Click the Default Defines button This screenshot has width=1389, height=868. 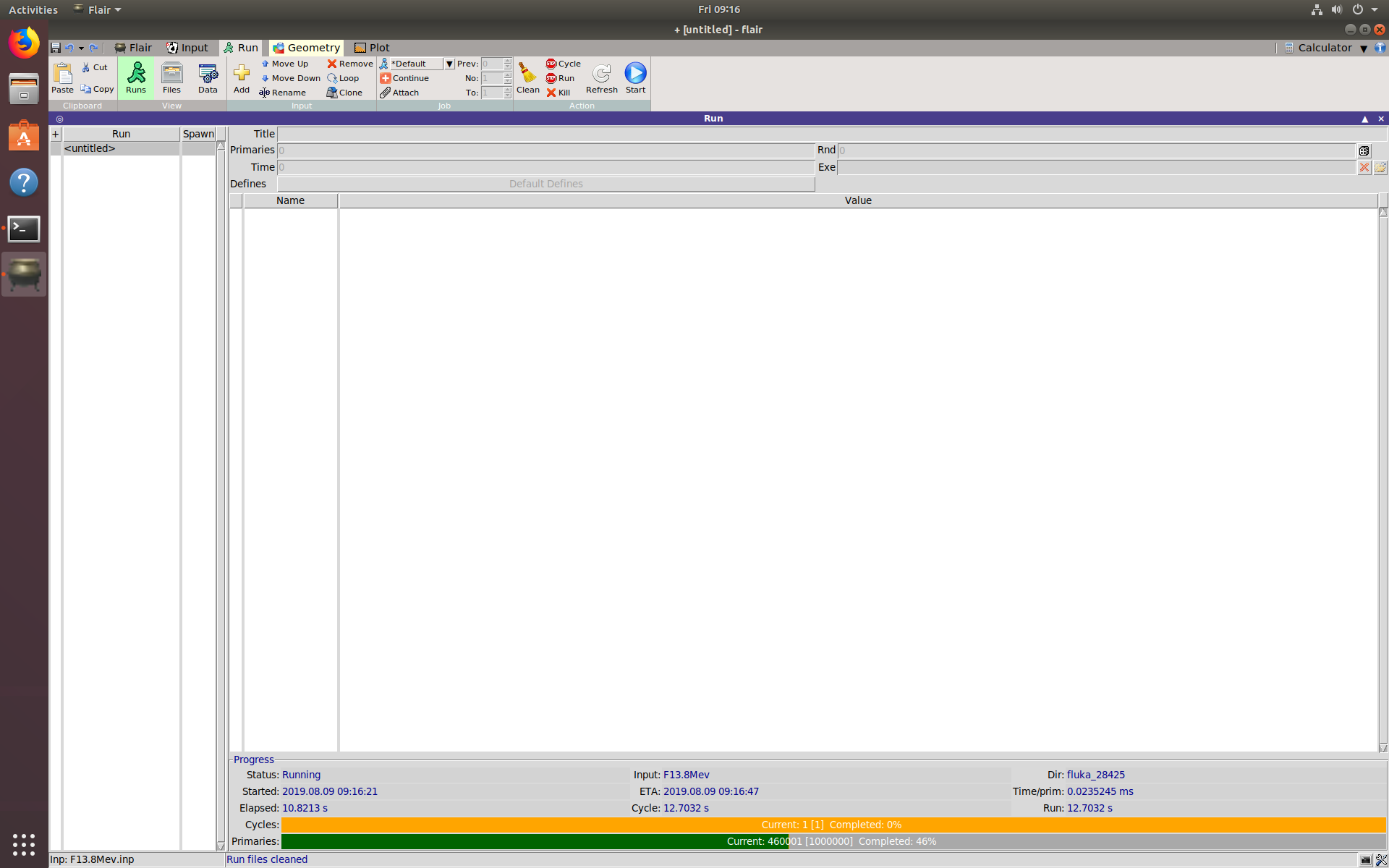(x=546, y=184)
